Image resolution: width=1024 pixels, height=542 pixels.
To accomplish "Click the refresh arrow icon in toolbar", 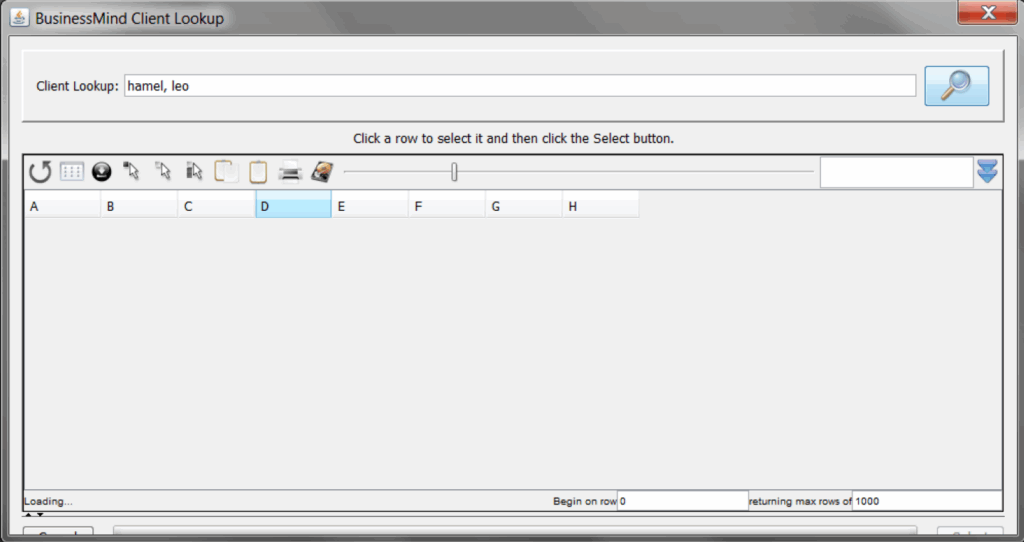I will point(40,172).
